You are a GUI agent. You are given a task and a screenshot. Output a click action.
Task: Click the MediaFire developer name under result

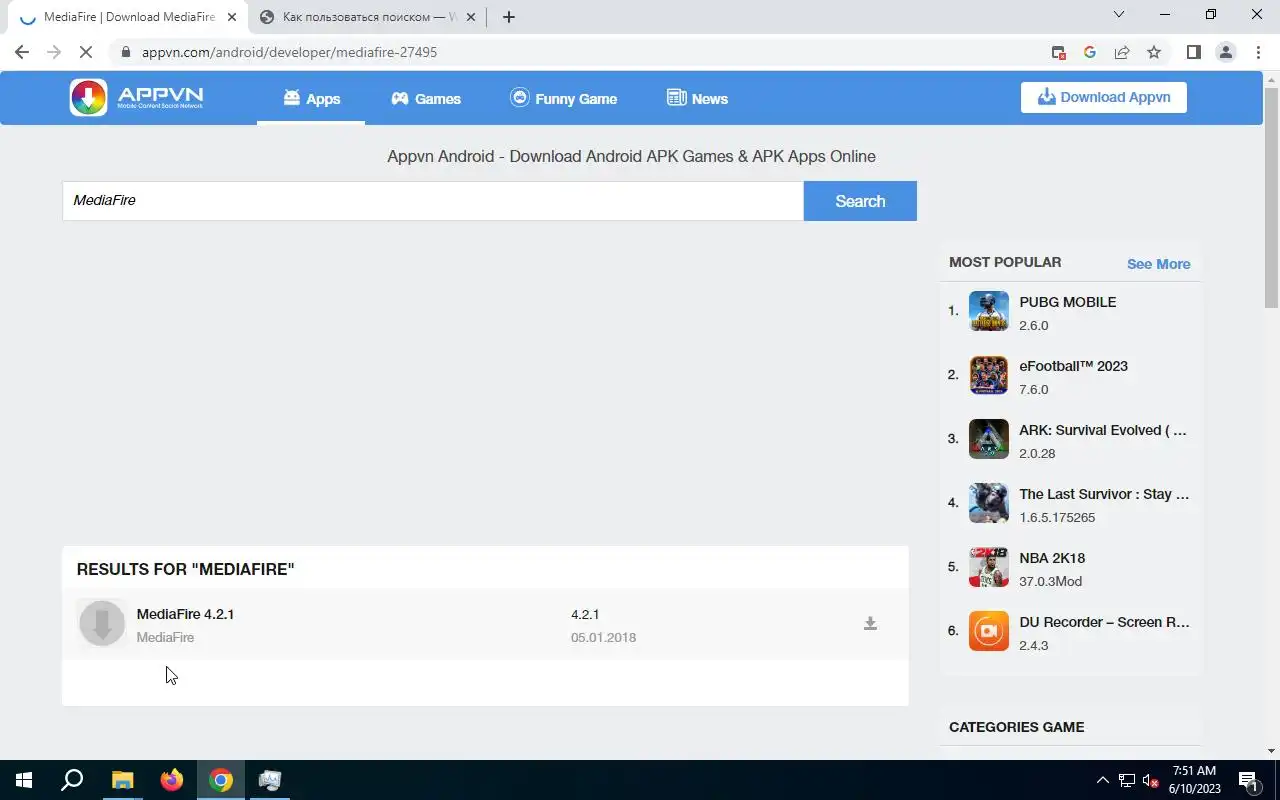tap(165, 637)
